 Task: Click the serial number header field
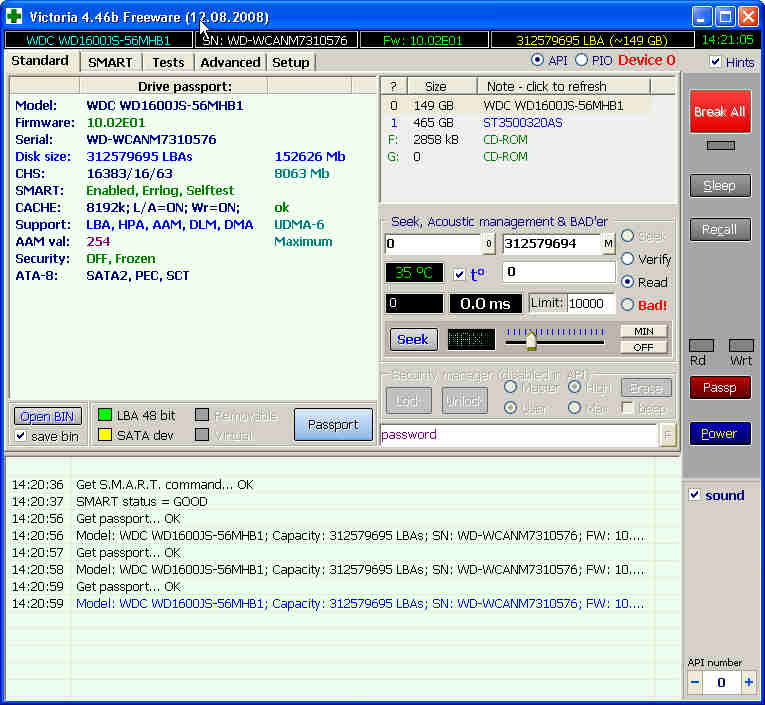point(276,40)
